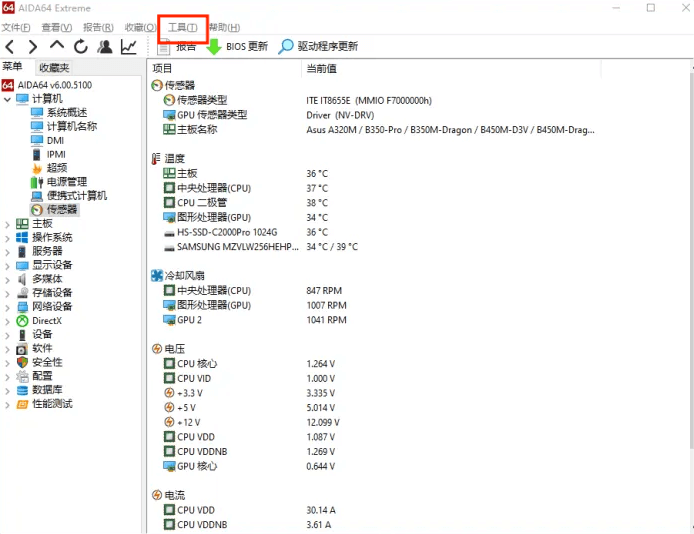Click the 驱动程序更新 magnifier button
694x534 pixels.
(318, 46)
